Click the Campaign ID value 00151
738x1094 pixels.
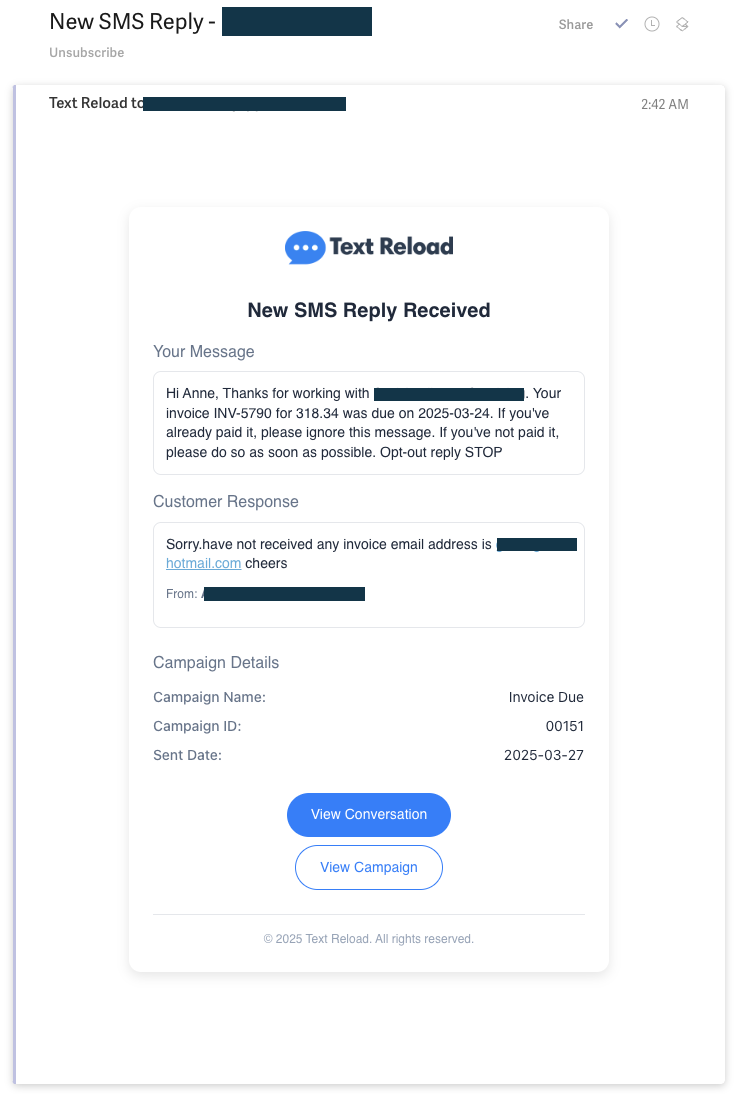(565, 726)
